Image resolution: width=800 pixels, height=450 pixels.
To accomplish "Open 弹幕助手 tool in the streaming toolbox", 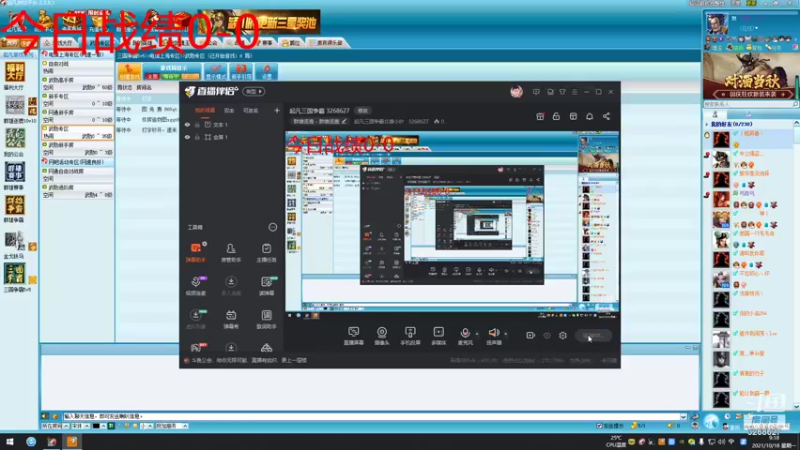I will [196, 253].
